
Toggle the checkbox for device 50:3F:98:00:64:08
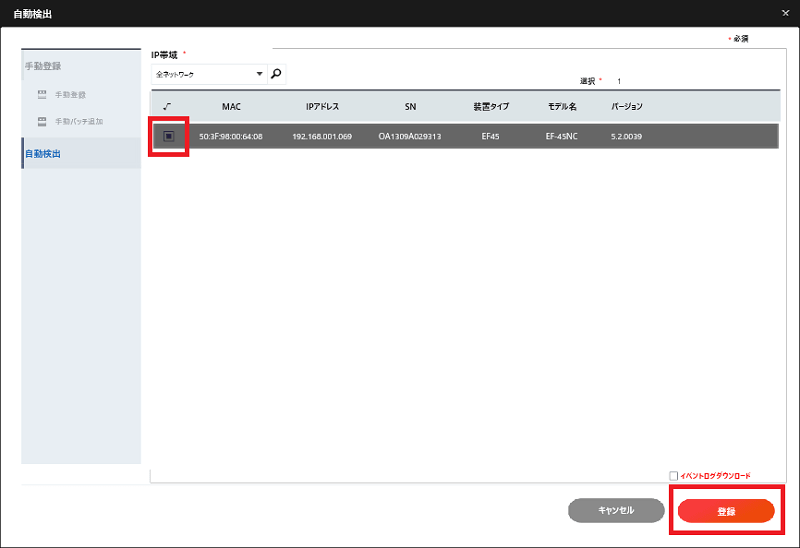(x=169, y=136)
